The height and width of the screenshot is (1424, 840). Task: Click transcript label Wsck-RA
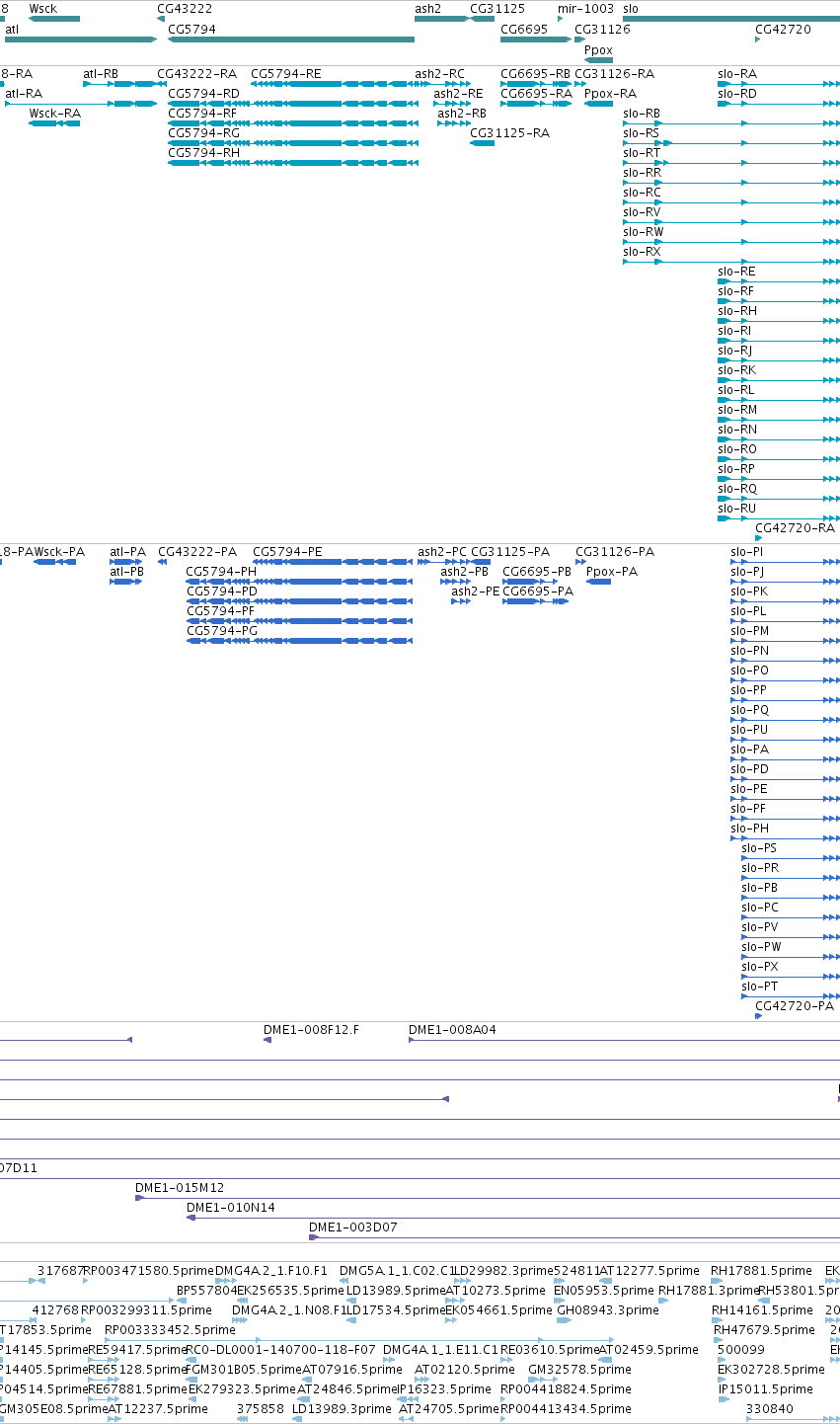54,114
